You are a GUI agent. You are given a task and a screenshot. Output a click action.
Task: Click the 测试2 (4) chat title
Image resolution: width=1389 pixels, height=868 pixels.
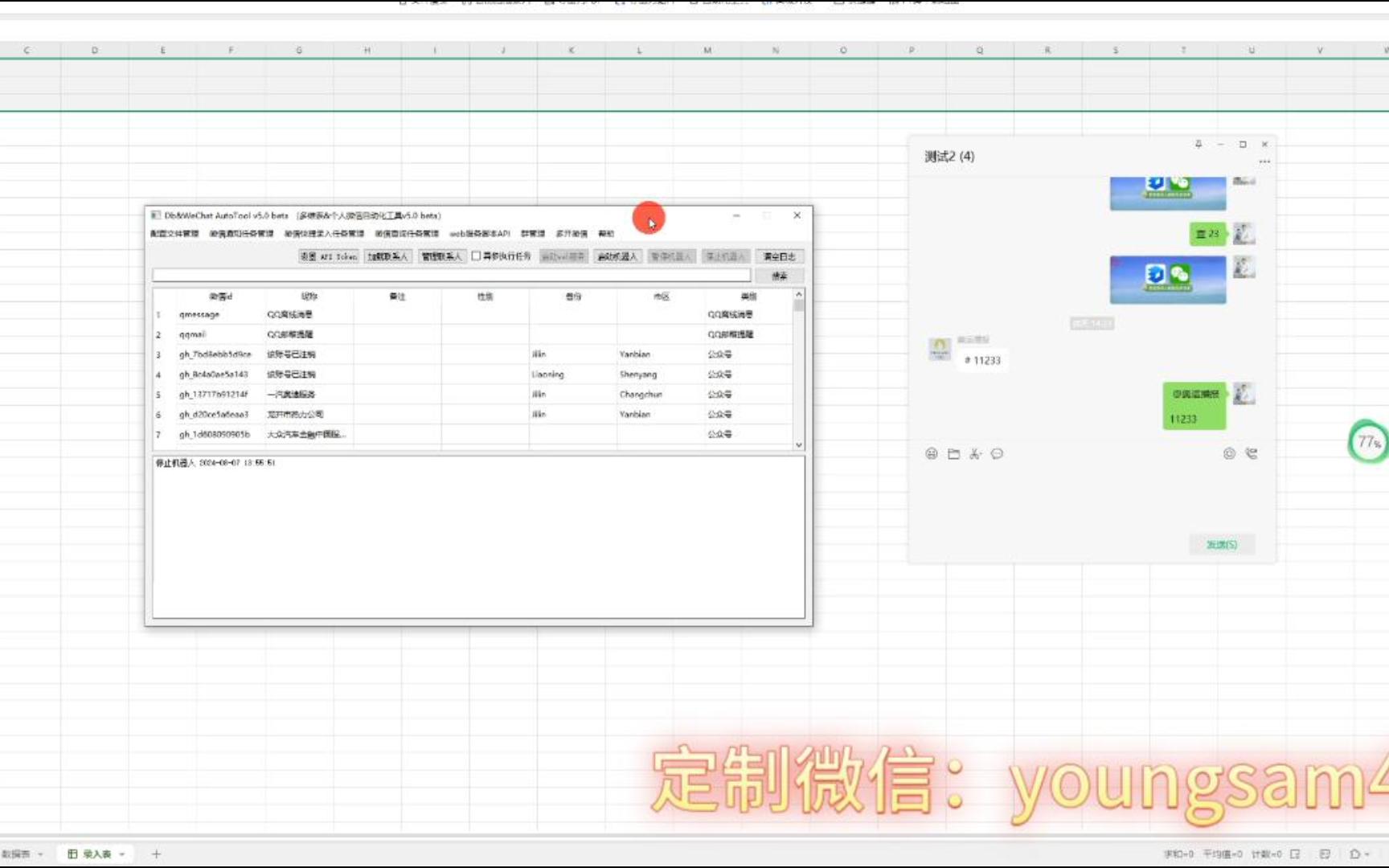[x=949, y=156]
